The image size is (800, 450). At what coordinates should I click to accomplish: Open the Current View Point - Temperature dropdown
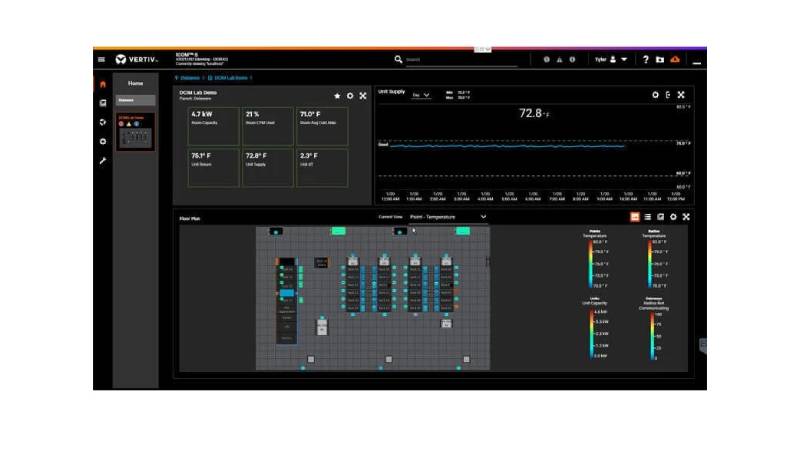[448, 217]
